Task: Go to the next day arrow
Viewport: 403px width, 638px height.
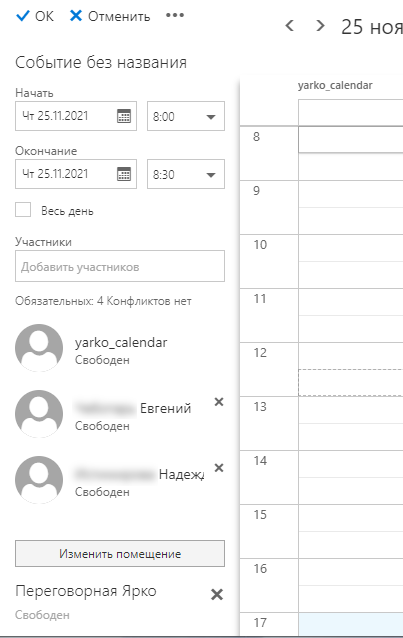Action: coord(320,26)
